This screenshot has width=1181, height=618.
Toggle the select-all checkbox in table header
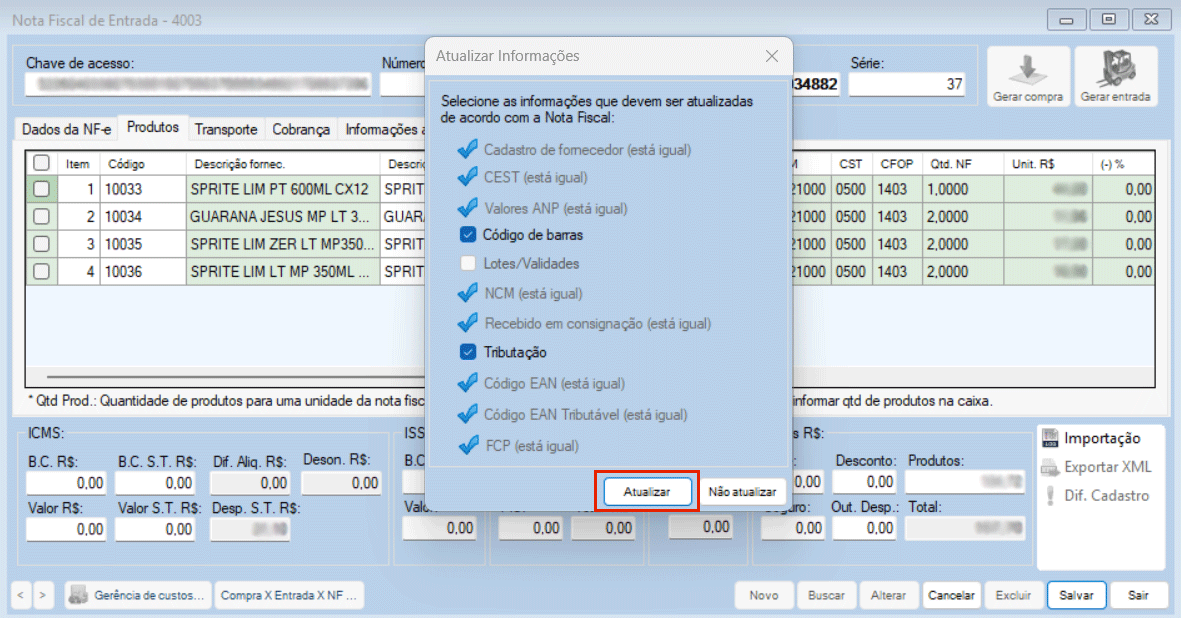click(x=41, y=163)
